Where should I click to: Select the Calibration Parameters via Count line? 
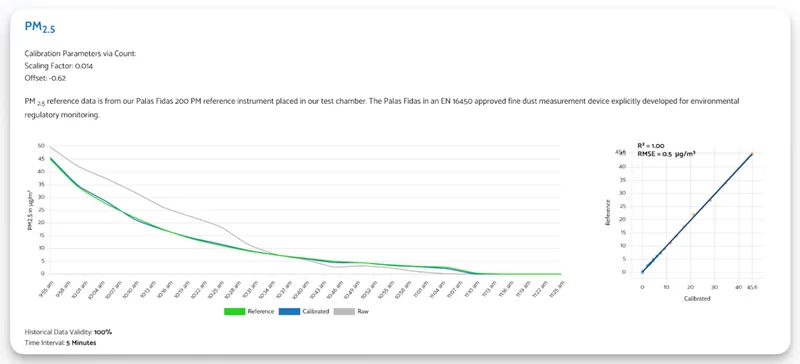[80, 53]
